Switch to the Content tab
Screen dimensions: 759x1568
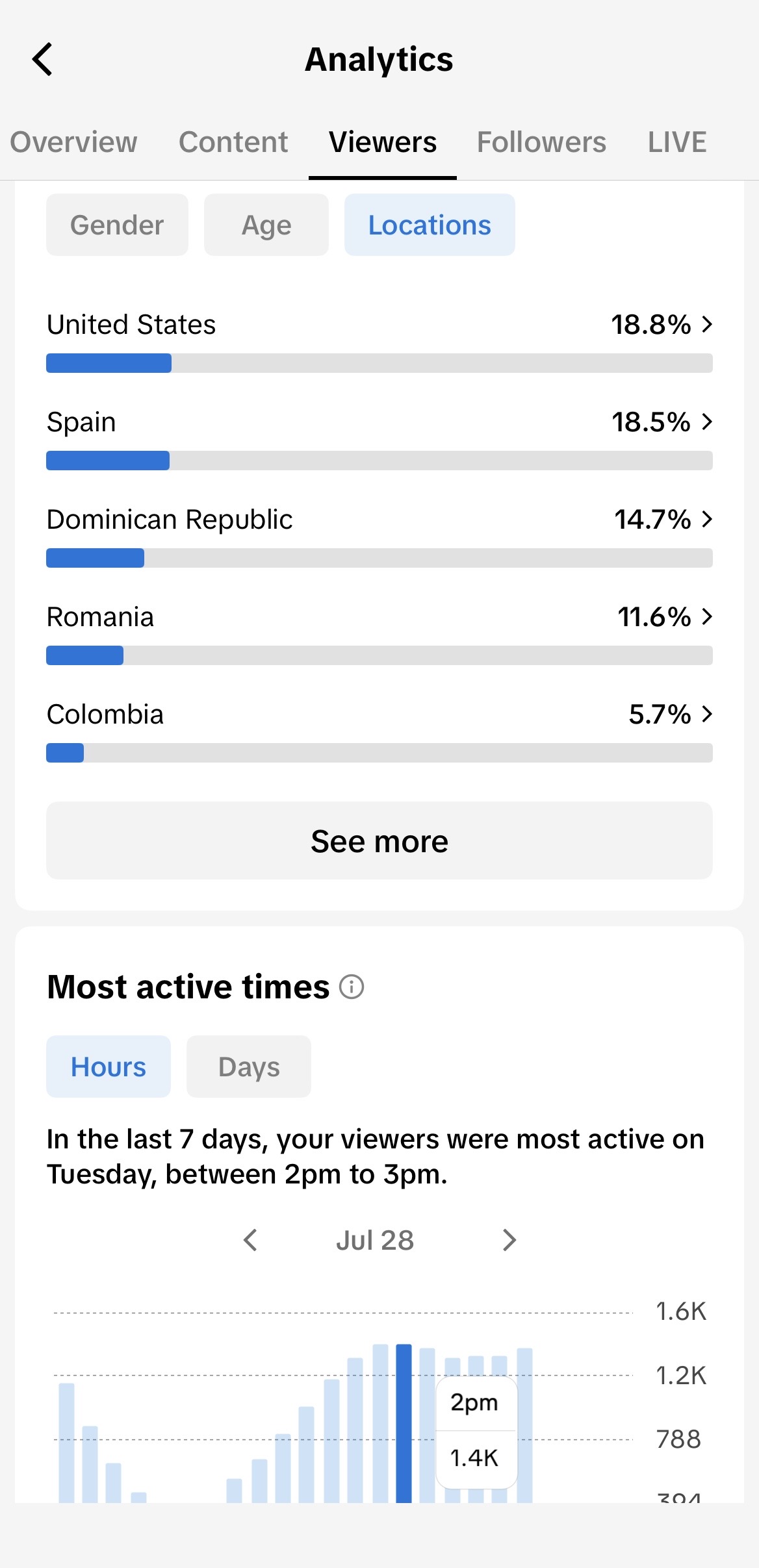click(233, 142)
